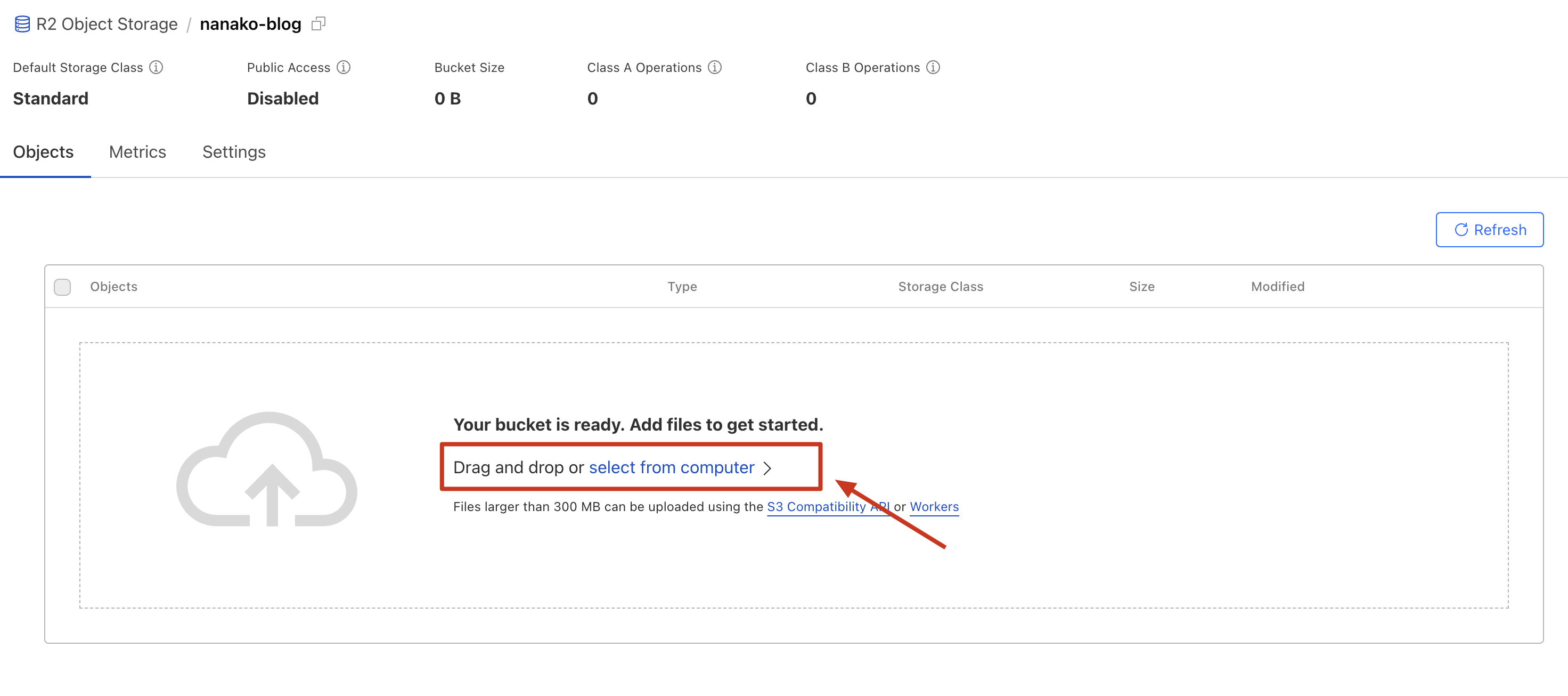1568x696 pixels.
Task: Click the R2 database icon in breadcrumb
Action: [22, 24]
